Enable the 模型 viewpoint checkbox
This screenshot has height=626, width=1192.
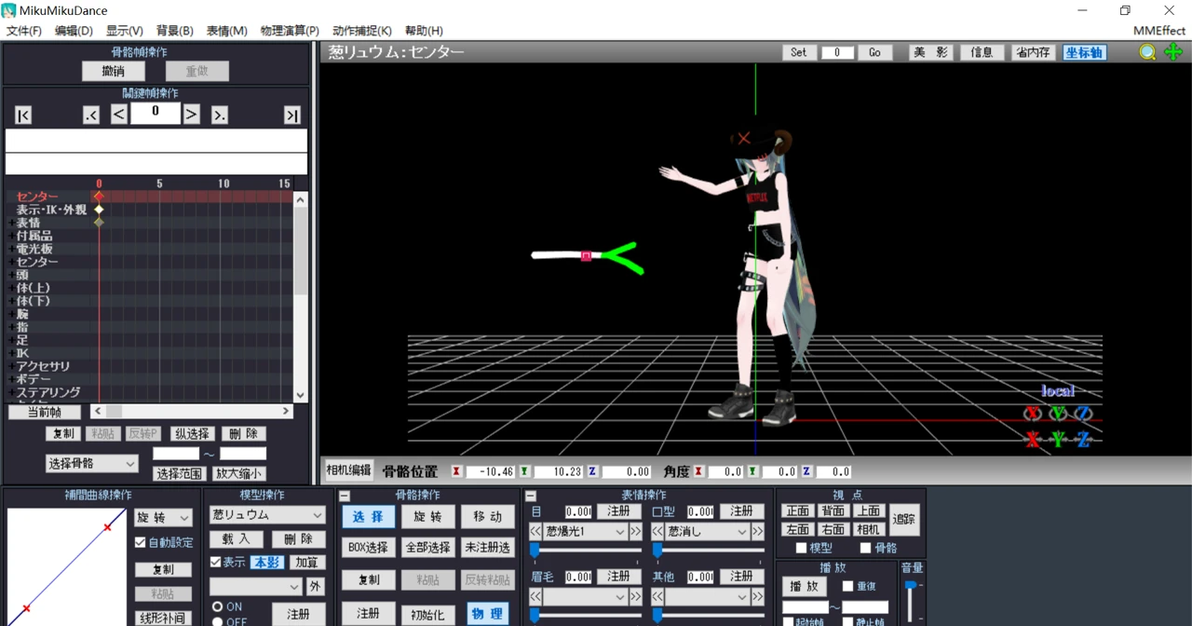click(800, 548)
